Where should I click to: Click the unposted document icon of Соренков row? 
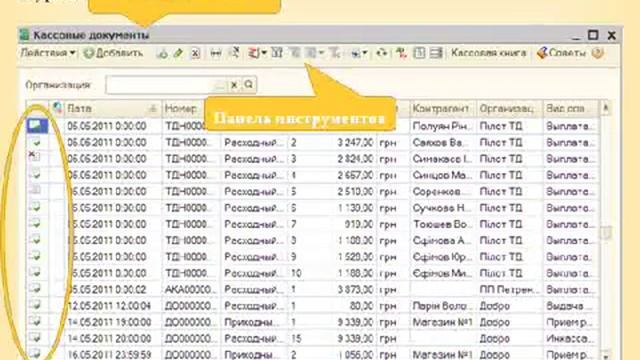point(36,190)
